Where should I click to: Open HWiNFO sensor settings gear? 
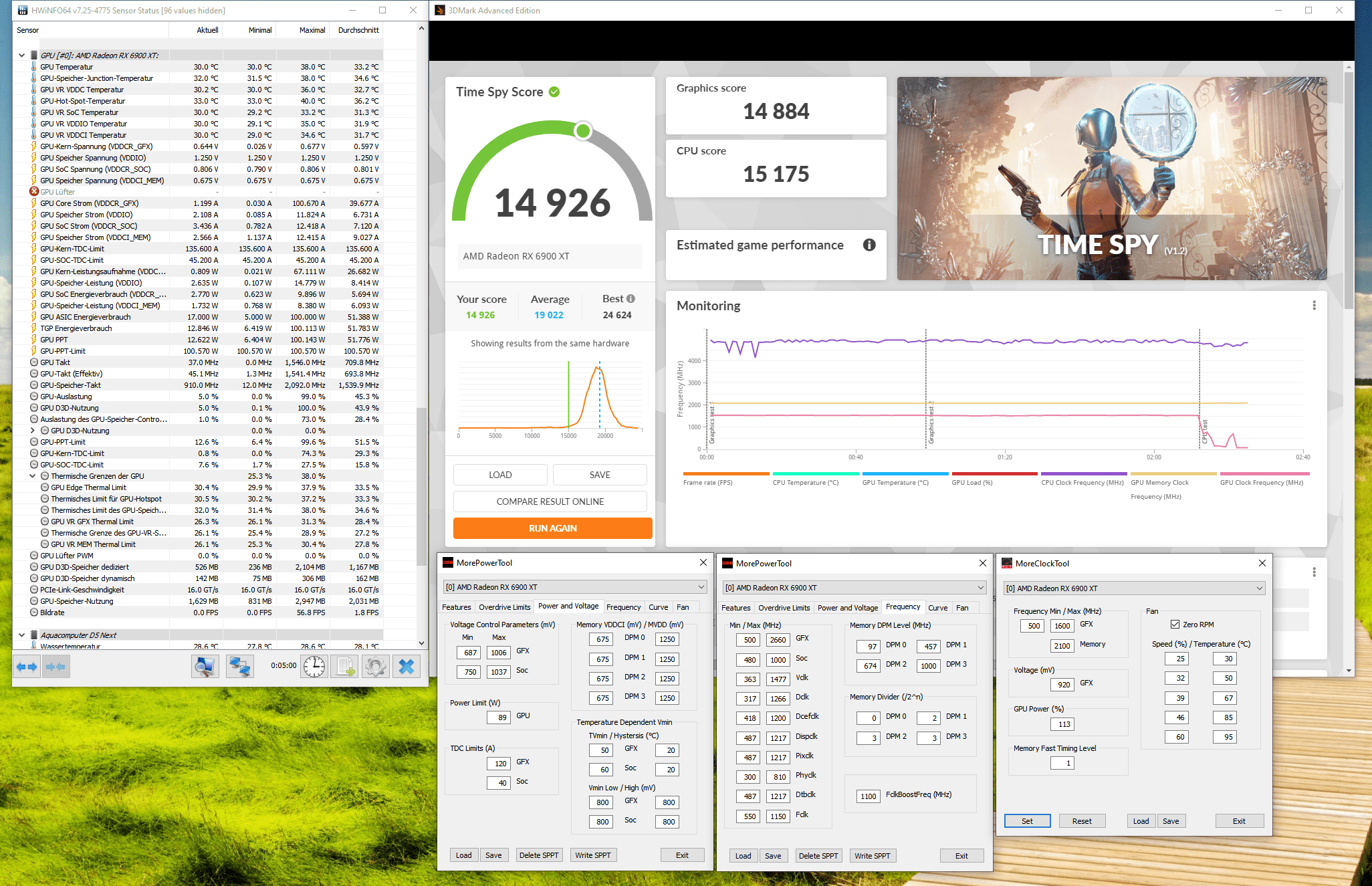376,667
